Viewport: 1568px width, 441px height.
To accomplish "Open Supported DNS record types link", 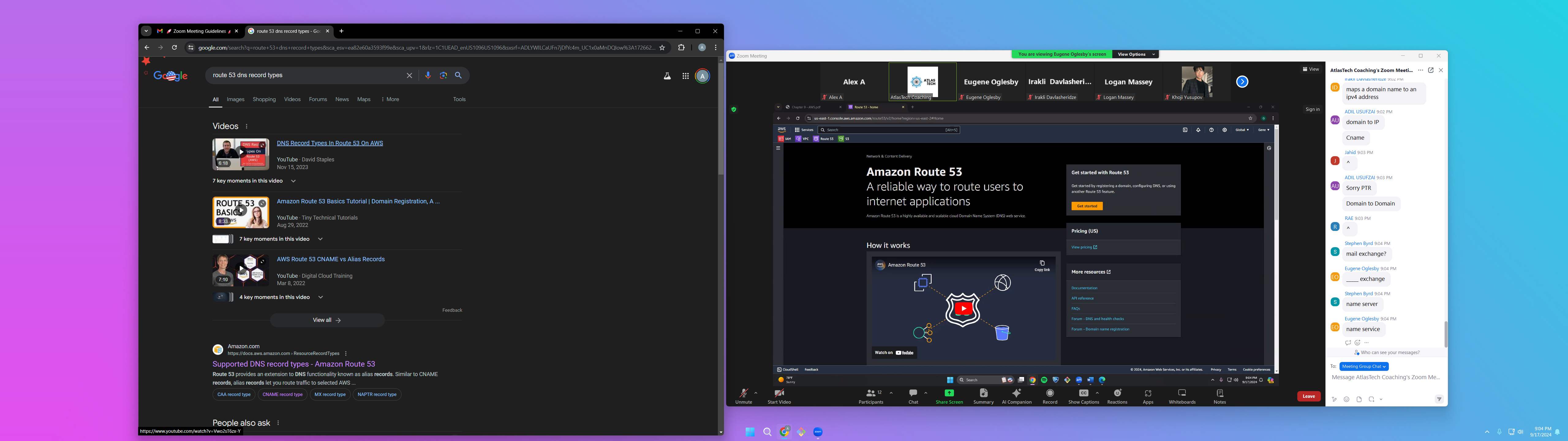I will click(293, 364).
